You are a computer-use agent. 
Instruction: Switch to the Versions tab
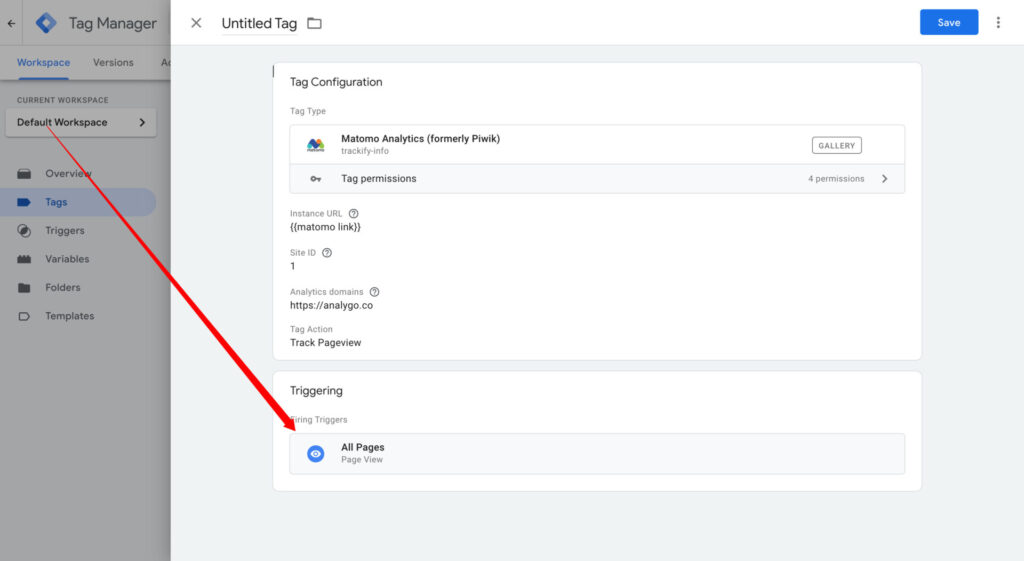(x=113, y=62)
